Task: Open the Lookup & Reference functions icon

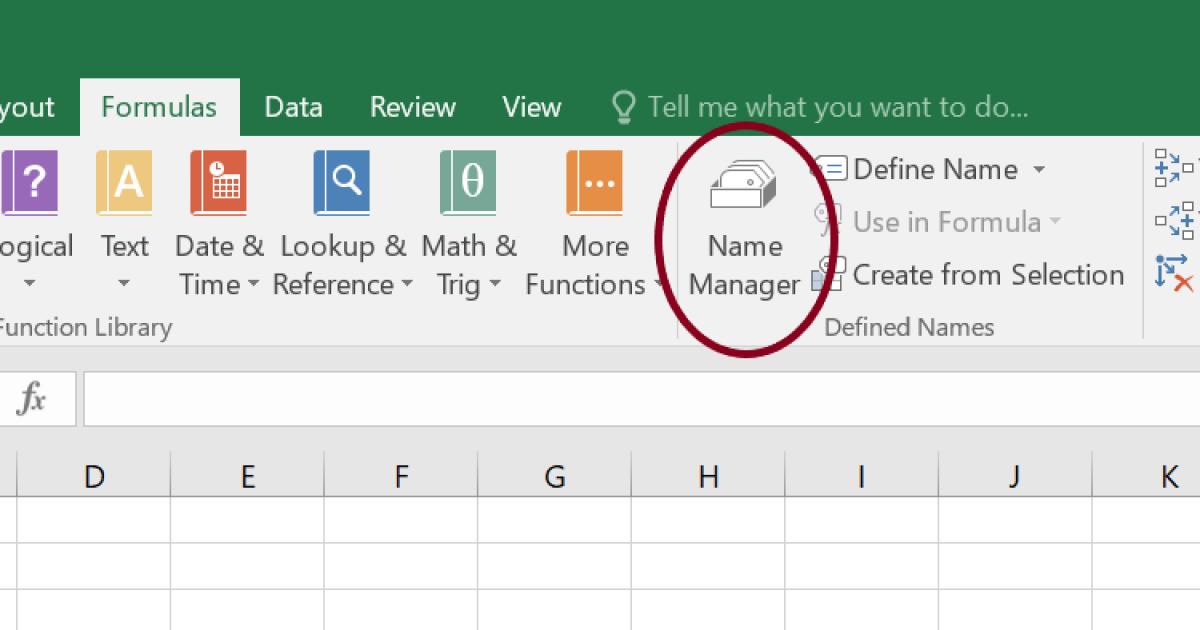Action: coord(342,183)
